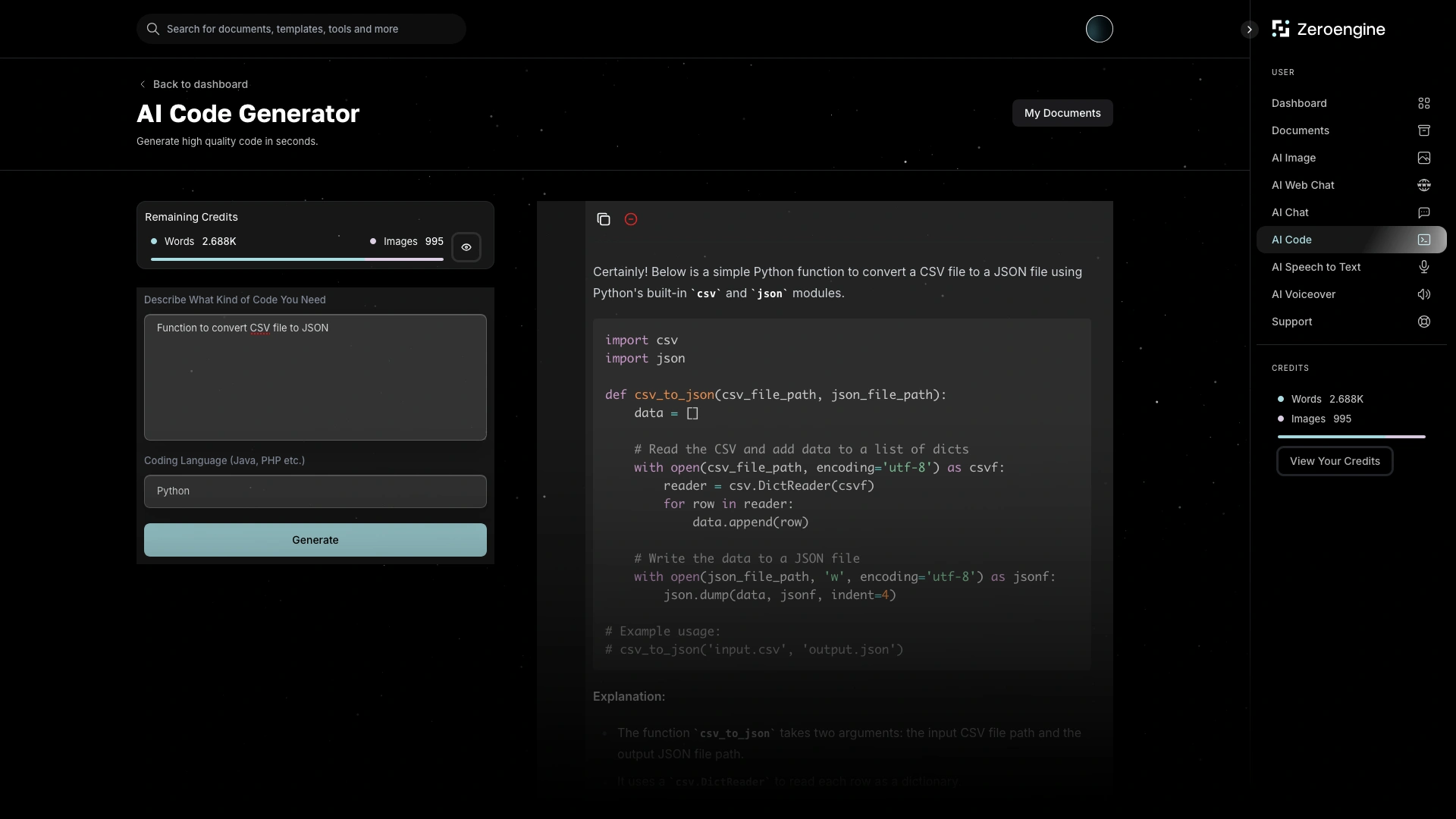
Task: Hide remaining credits with the eye toggle
Action: (466, 247)
